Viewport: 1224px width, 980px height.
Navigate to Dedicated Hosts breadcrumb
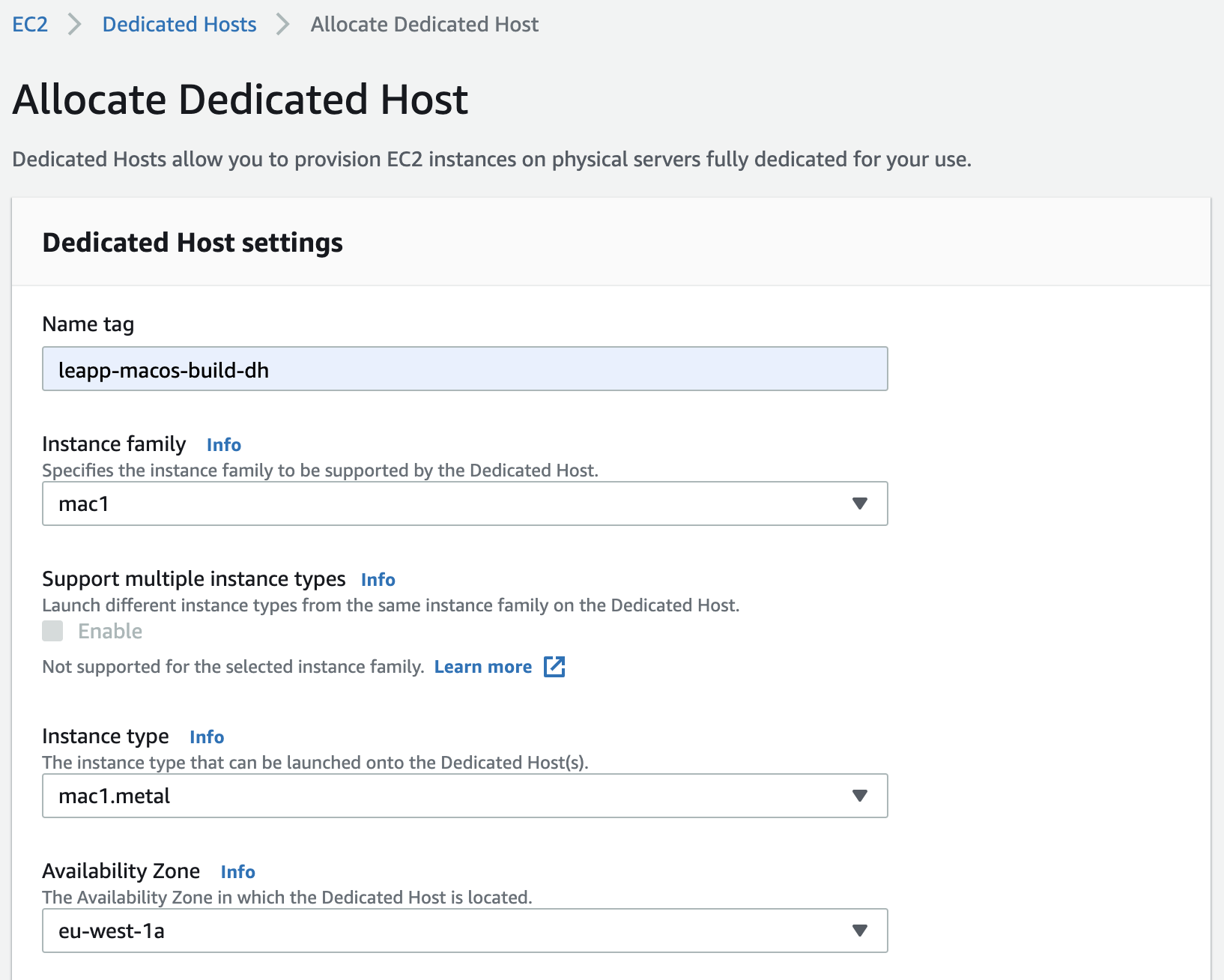click(179, 25)
